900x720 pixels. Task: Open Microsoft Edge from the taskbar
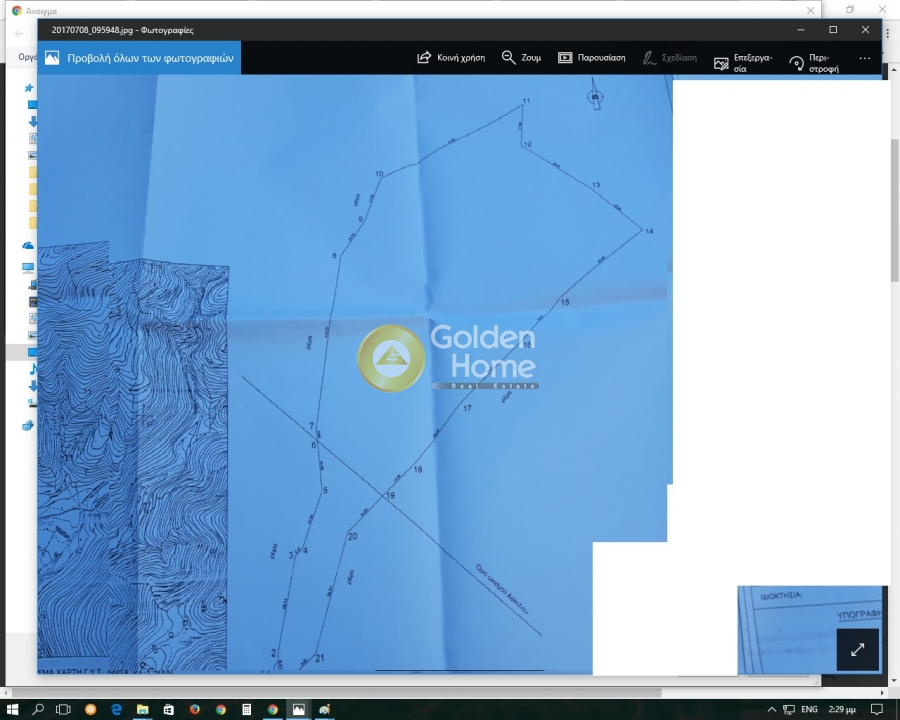coord(116,709)
